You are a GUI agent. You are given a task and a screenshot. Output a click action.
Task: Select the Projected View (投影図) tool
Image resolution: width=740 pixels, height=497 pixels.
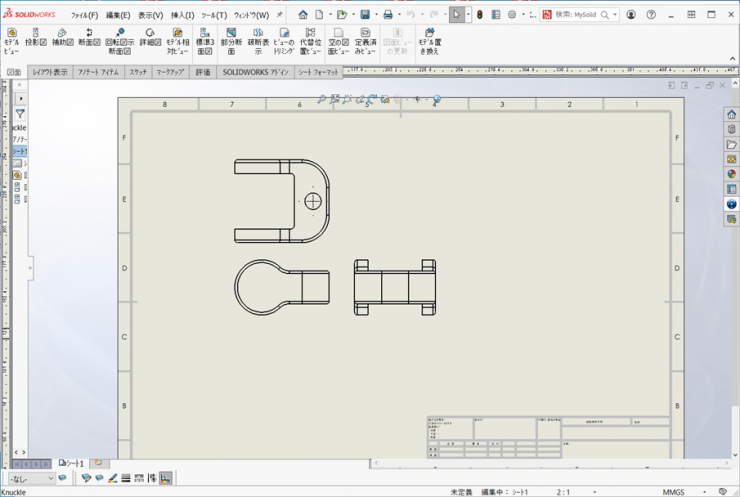[x=36, y=38]
